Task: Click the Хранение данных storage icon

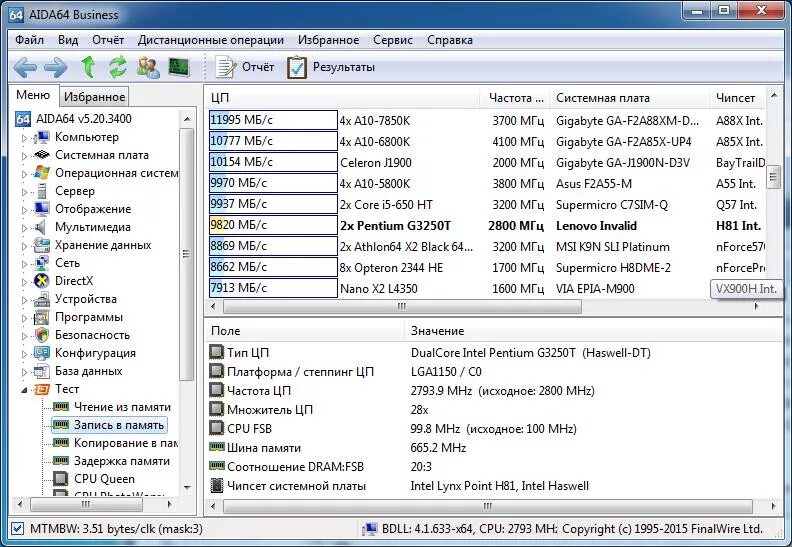Action: 41,245
